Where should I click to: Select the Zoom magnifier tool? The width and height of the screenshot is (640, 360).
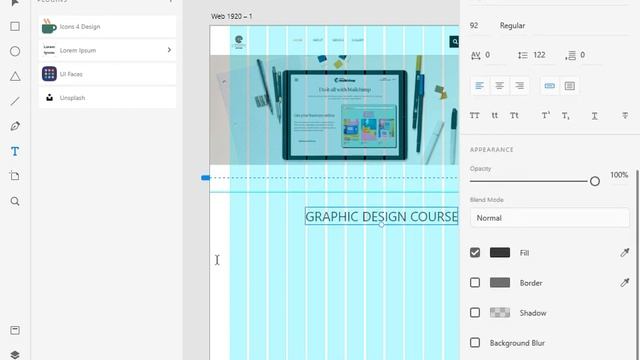click(x=15, y=201)
